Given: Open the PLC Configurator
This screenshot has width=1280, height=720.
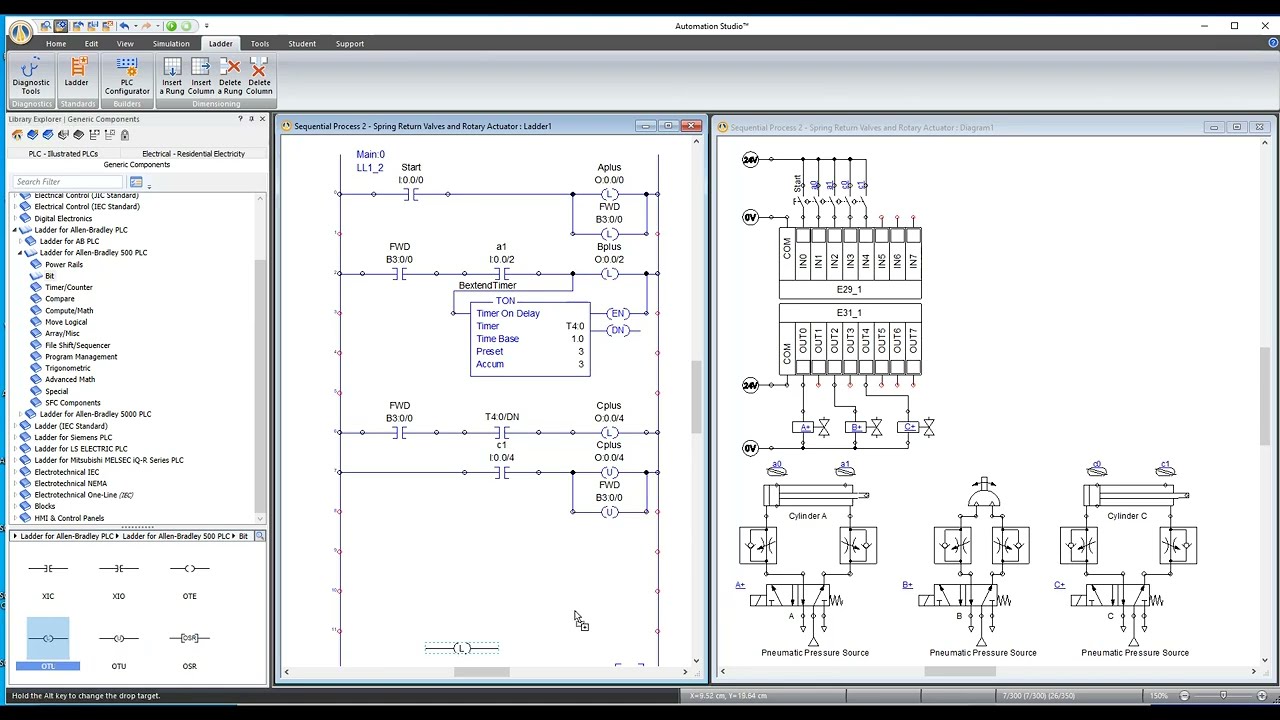Looking at the screenshot, I should pyautogui.click(x=127, y=76).
